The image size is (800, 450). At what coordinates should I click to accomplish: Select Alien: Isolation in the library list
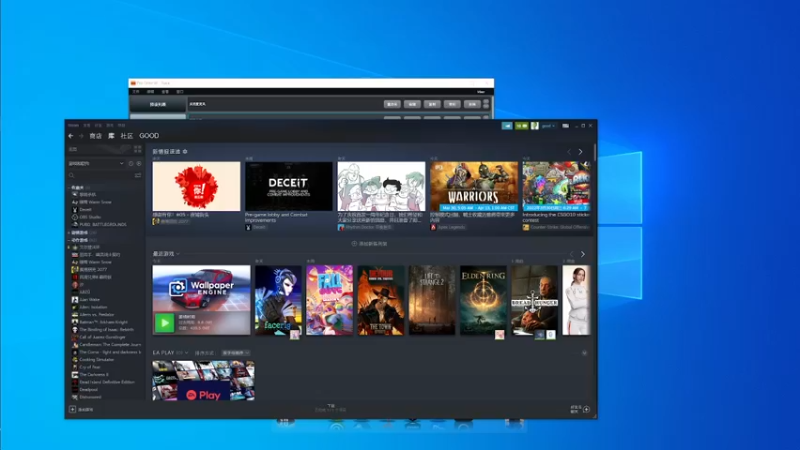[93, 307]
